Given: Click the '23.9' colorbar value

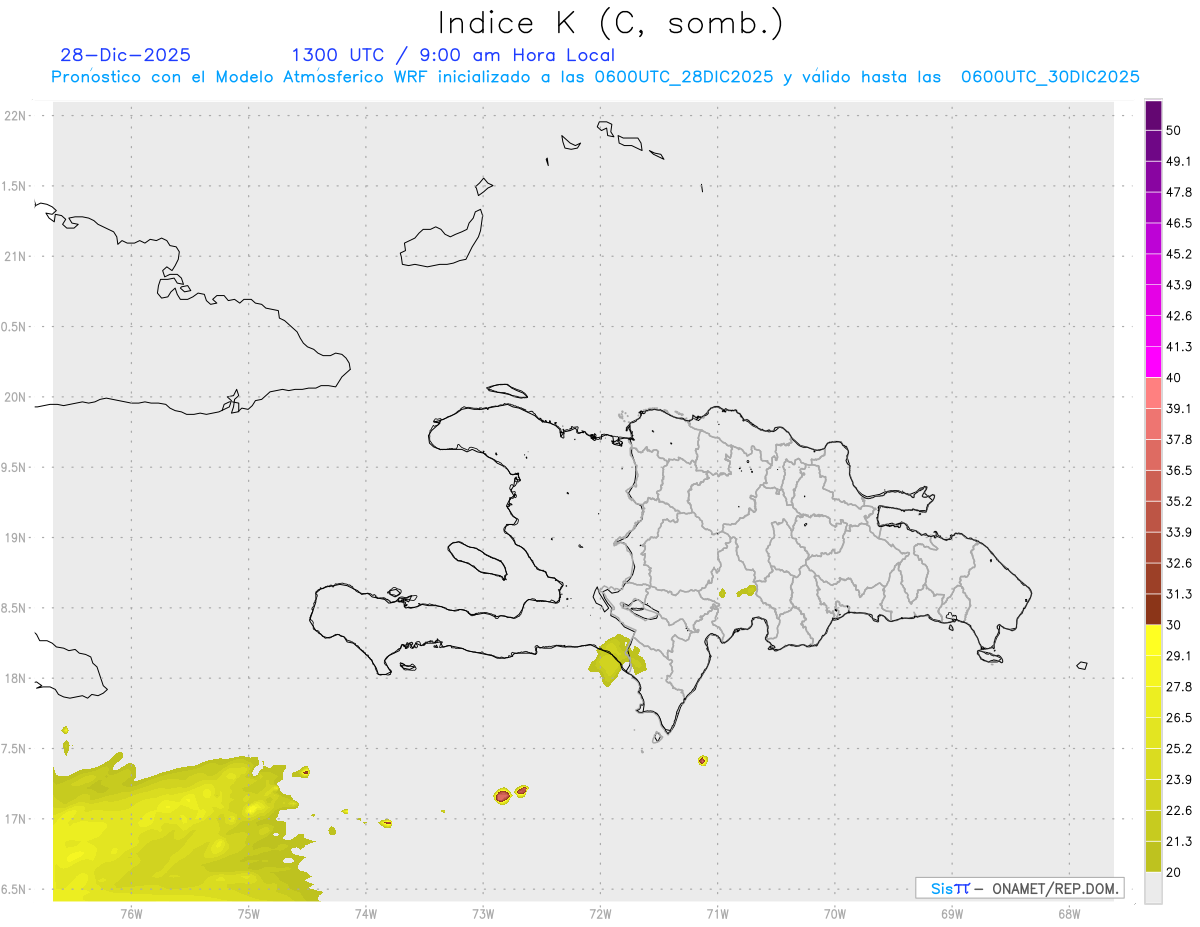Looking at the screenshot, I should point(1179,779).
